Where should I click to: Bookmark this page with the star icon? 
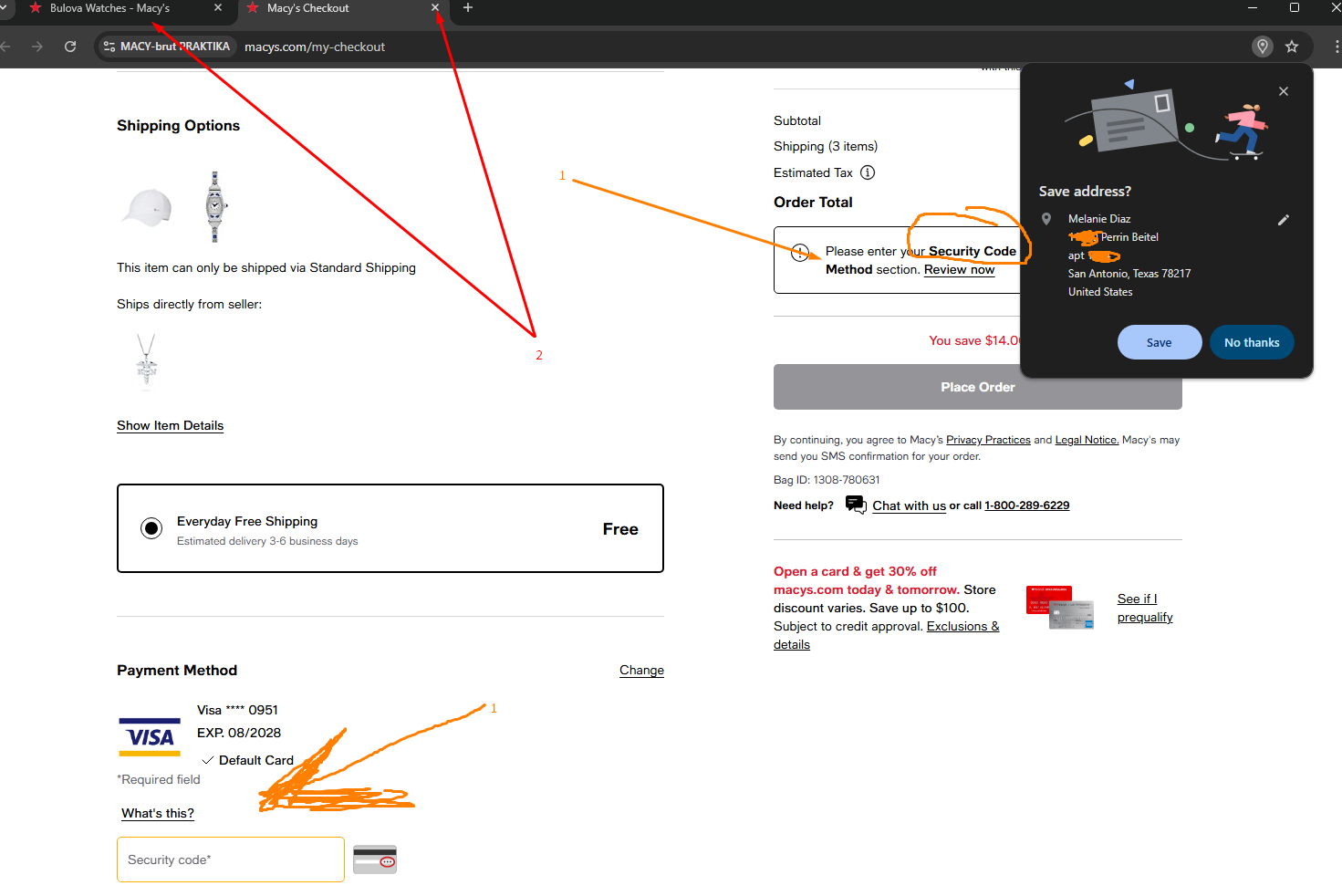point(1292,47)
